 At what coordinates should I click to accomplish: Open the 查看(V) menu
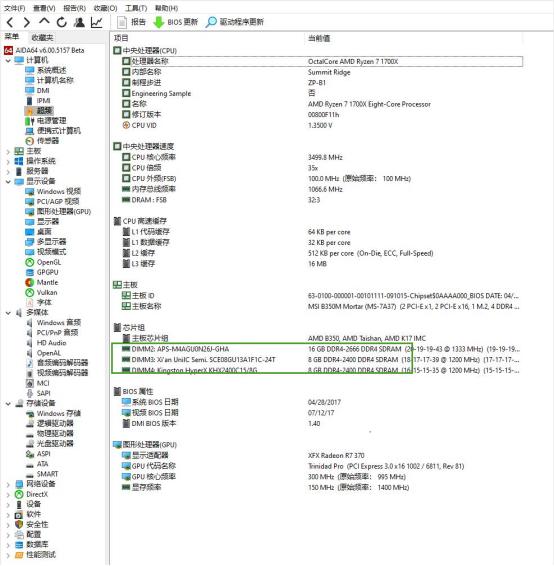[x=44, y=8]
